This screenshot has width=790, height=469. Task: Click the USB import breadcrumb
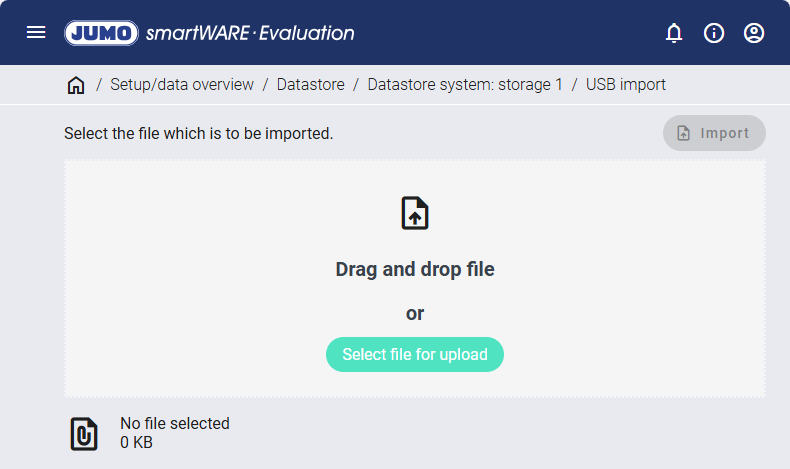(626, 85)
